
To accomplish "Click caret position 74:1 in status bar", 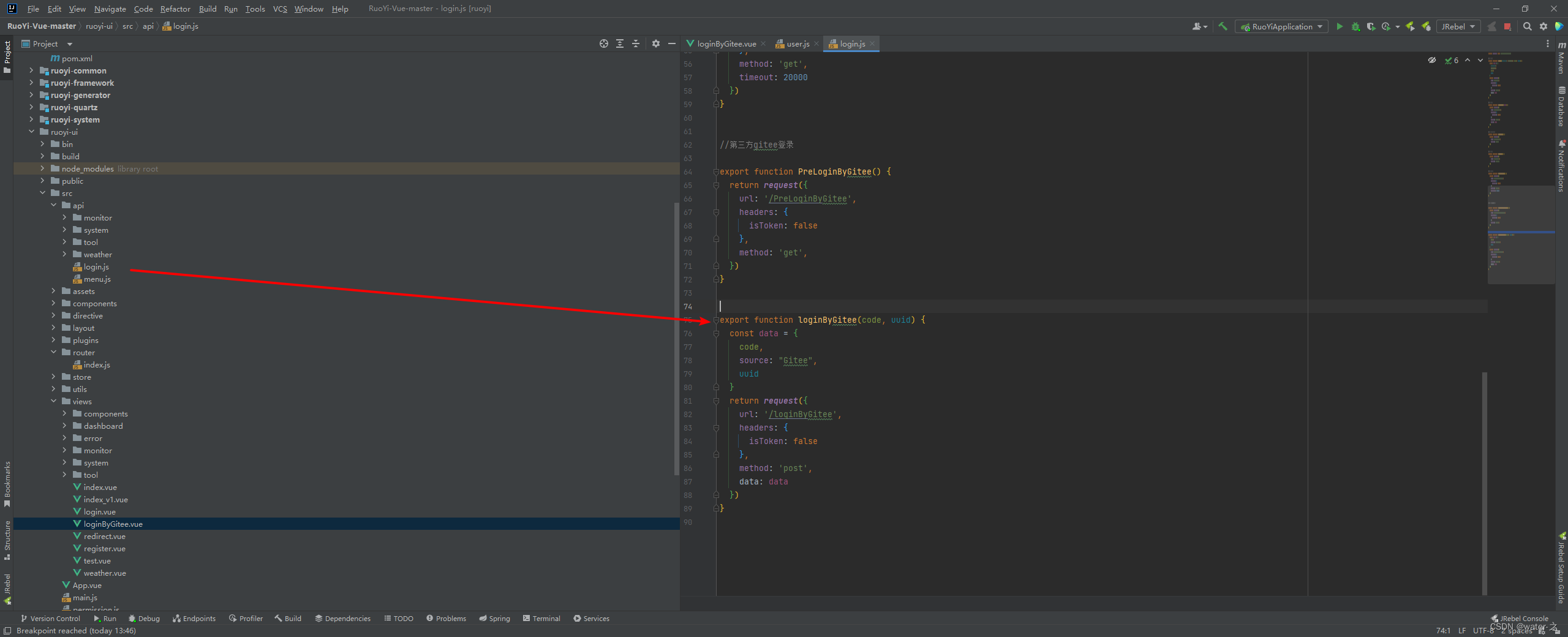I will click(x=1443, y=630).
